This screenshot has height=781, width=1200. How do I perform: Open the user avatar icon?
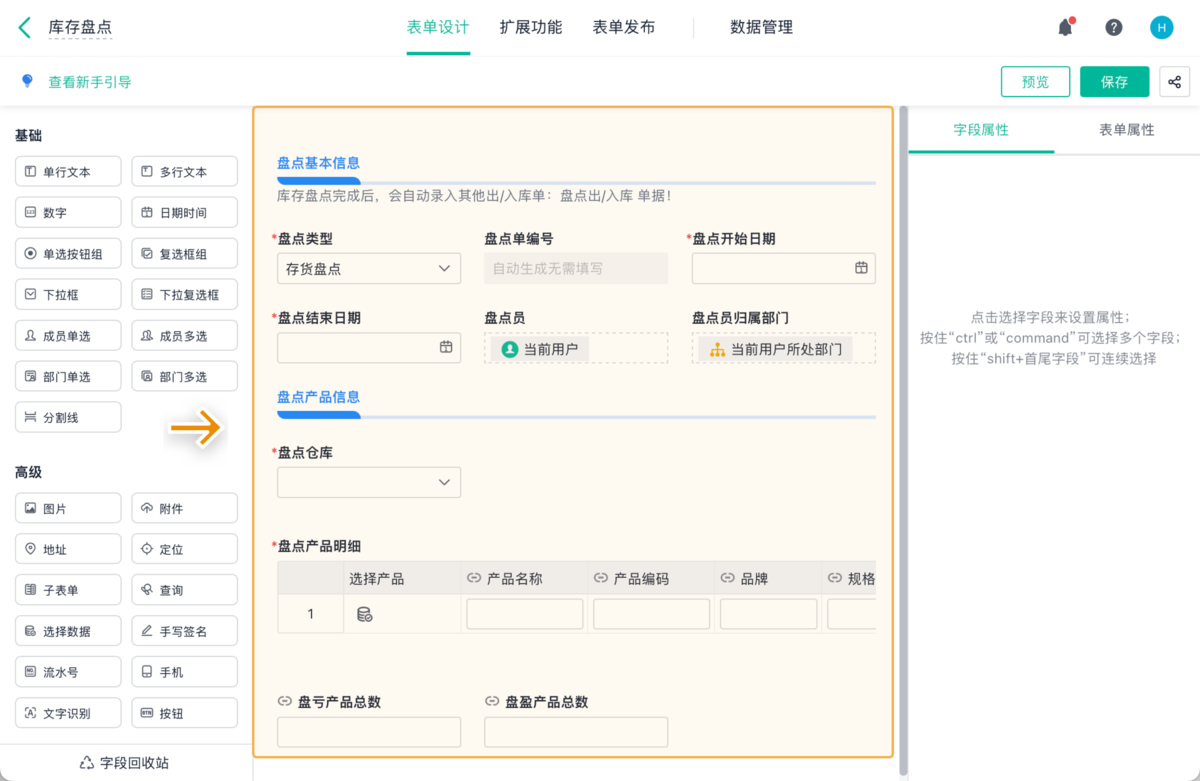[x=1161, y=28]
